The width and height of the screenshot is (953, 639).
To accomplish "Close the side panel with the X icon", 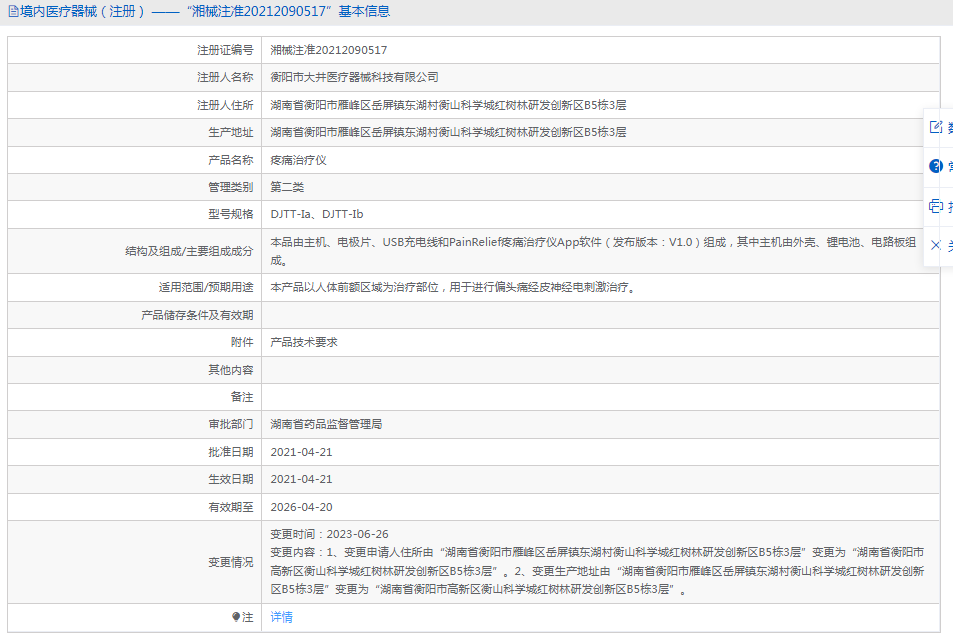I will click(935, 245).
